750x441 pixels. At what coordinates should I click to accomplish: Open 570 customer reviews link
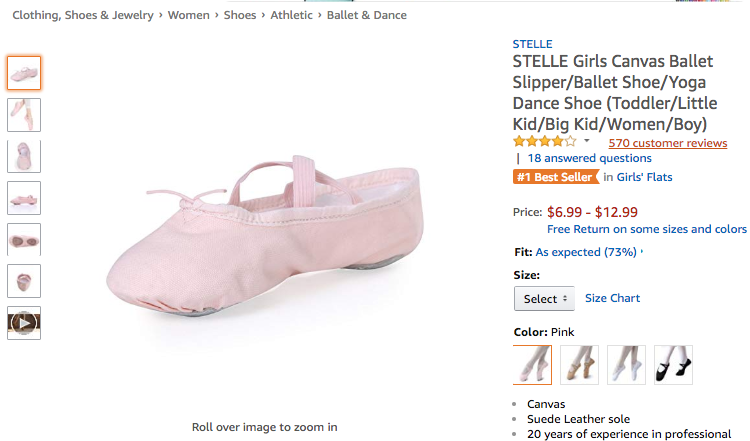667,143
